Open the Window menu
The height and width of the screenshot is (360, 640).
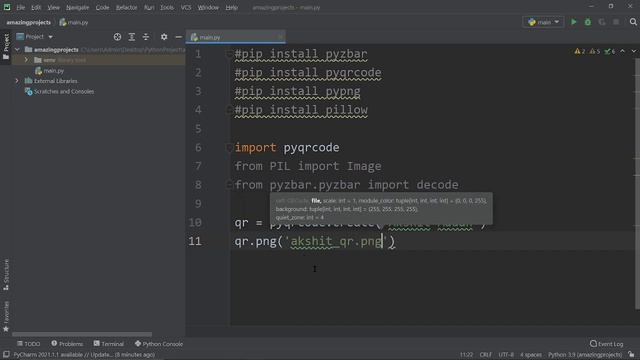coord(208,7)
